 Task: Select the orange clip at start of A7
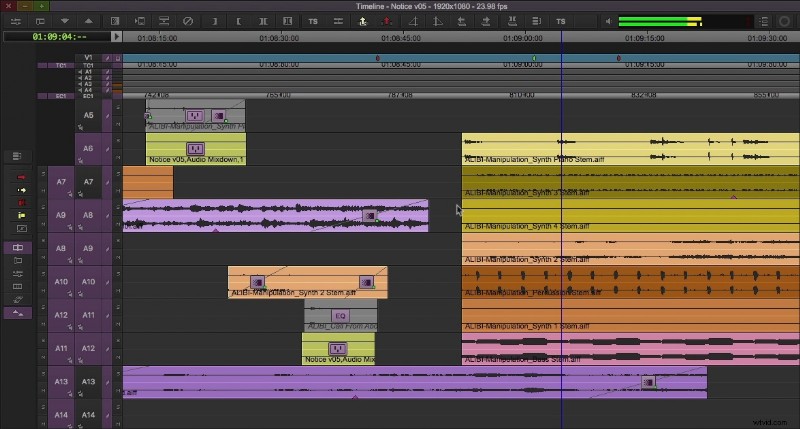tap(148, 182)
